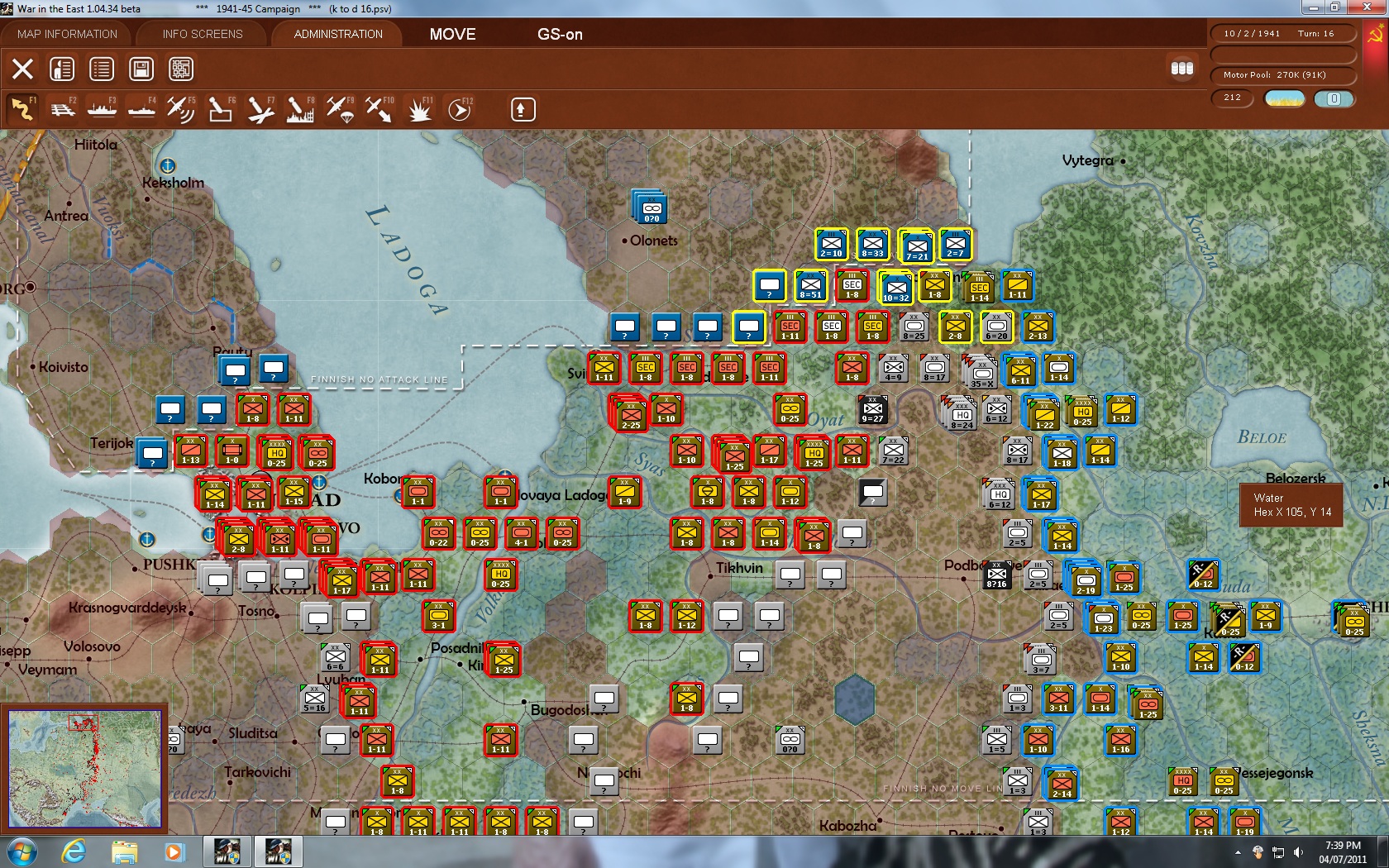1389x868 pixels.
Task: Click the Vytegra town label
Action: (1088, 160)
